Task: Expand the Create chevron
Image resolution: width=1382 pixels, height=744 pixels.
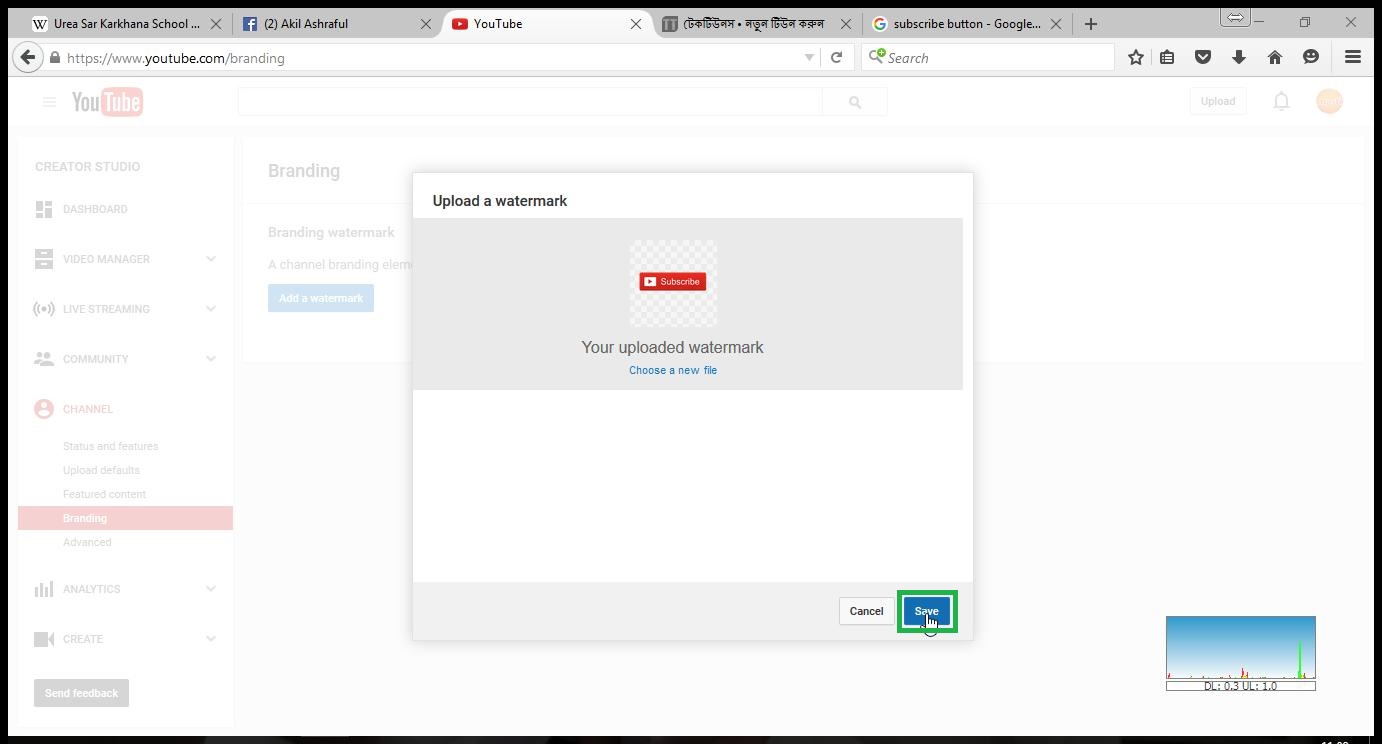Action: 211,639
